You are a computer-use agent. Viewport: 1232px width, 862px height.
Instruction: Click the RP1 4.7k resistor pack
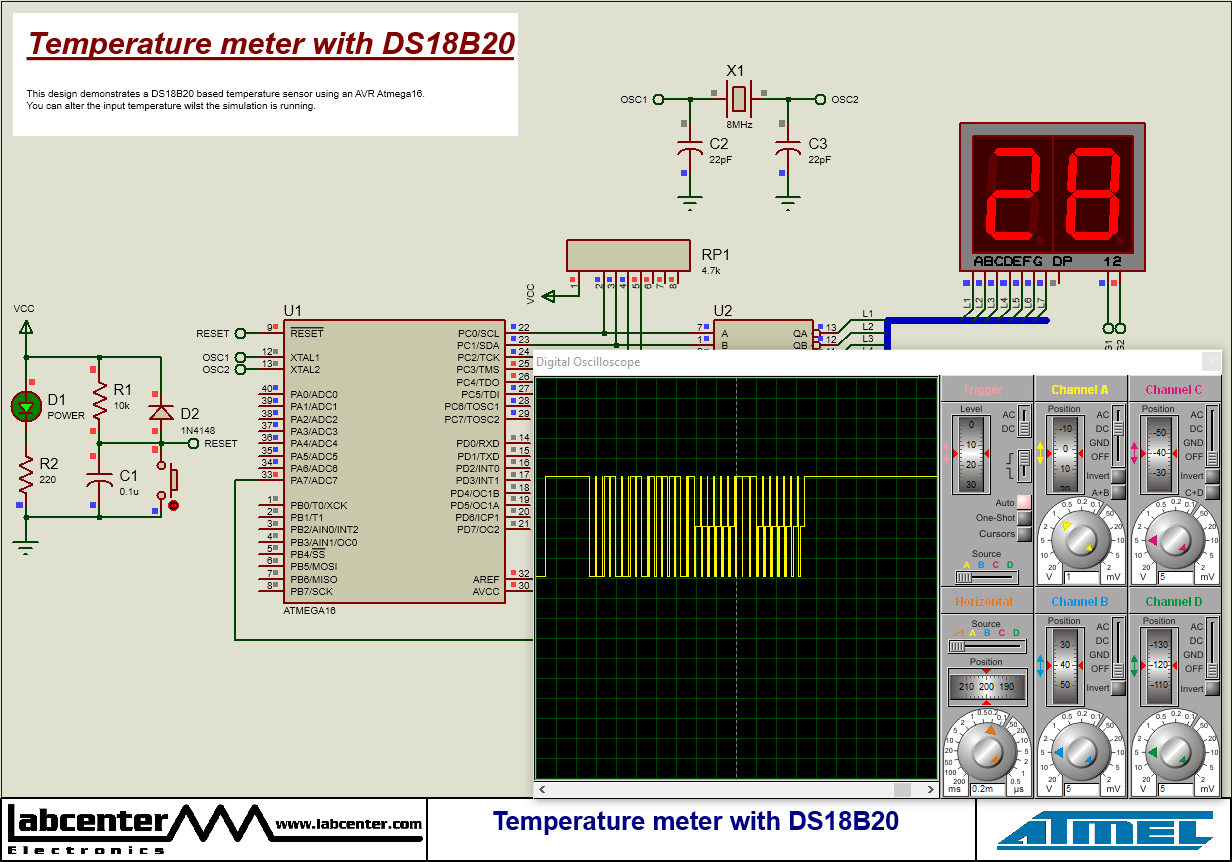[x=628, y=253]
